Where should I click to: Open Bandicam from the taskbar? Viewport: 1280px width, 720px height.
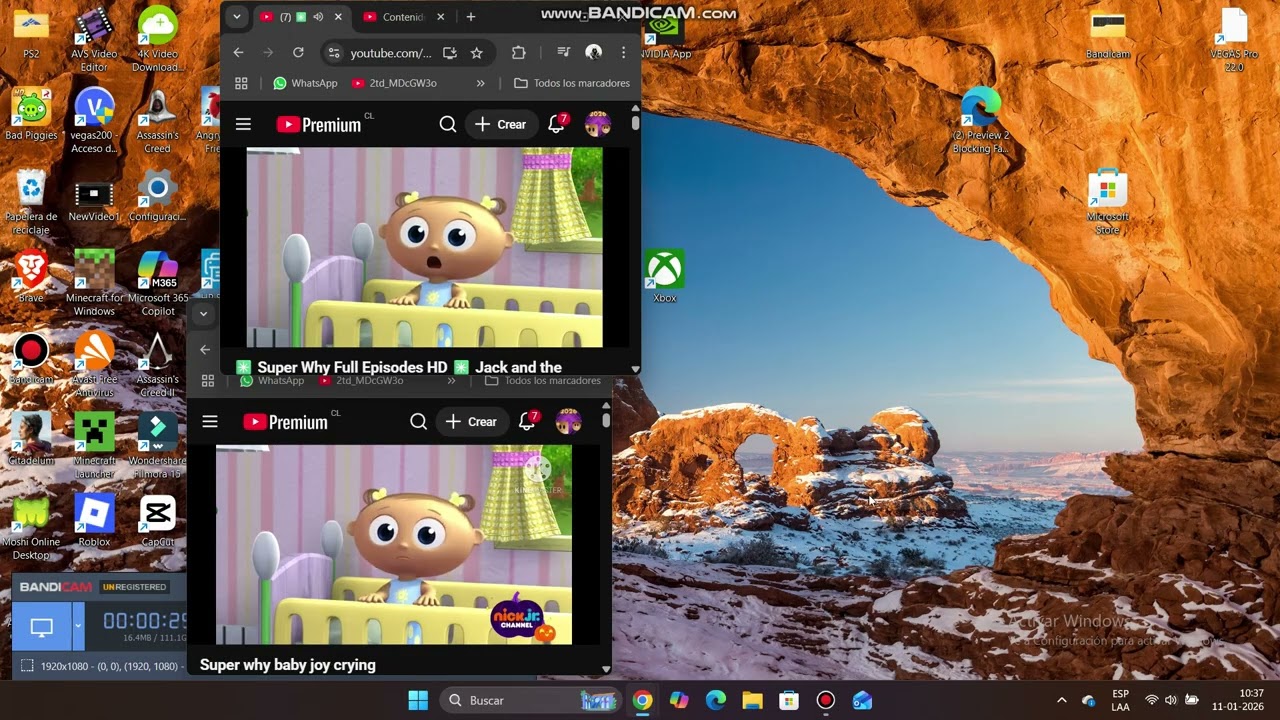825,700
